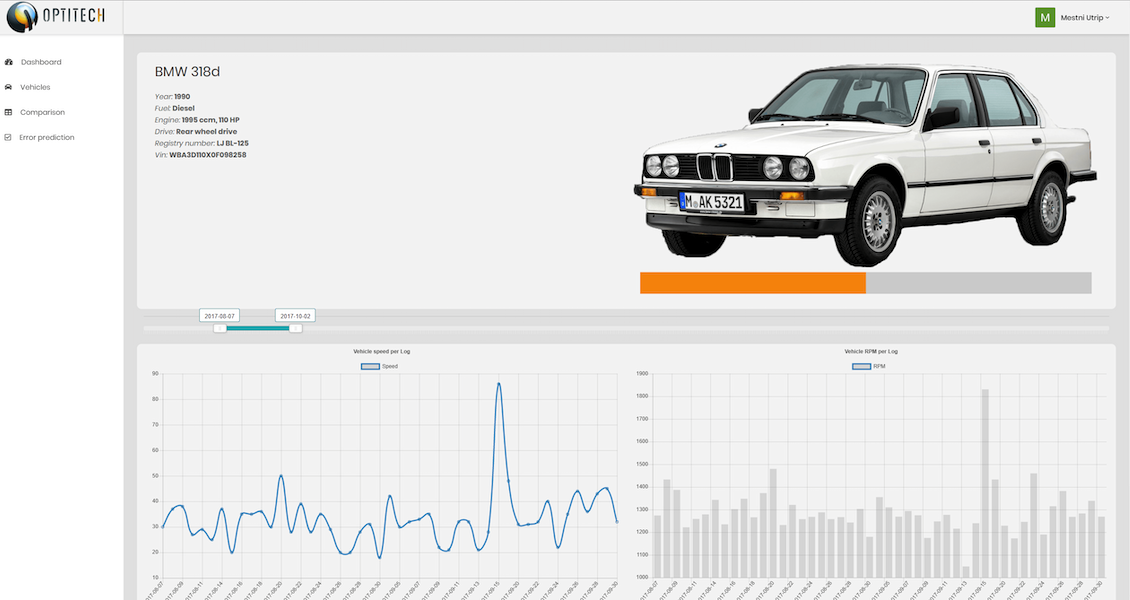Click the BMW 318d heading
Image resolution: width=1130 pixels, height=600 pixels.
pyautogui.click(x=187, y=72)
